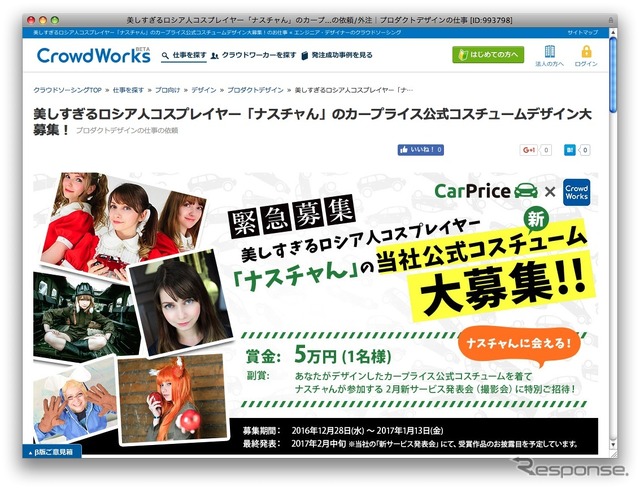Click the dark-haired portrait photo
This screenshot has width=640, height=489.
tap(182, 303)
